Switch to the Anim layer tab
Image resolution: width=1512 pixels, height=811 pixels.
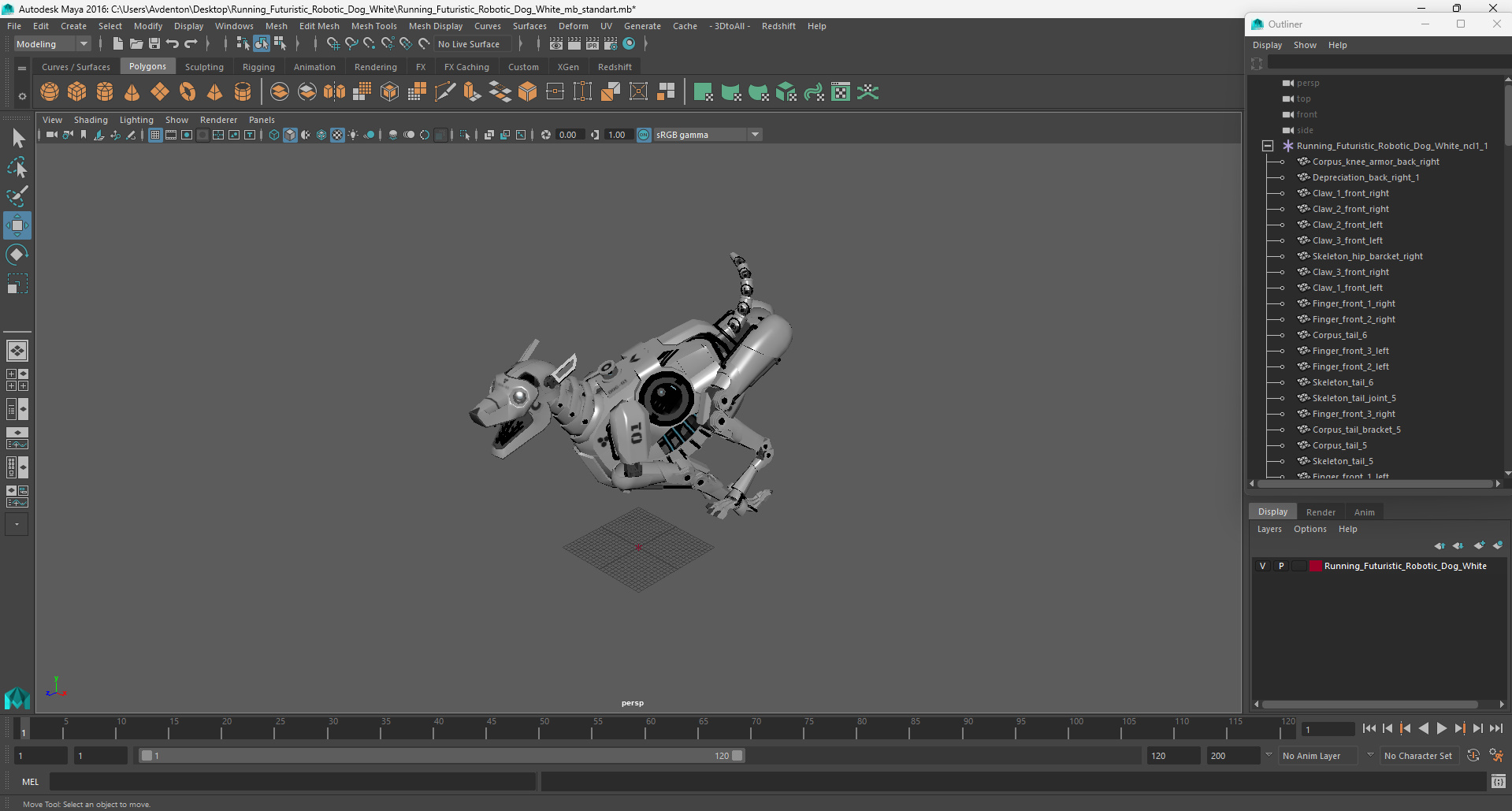[x=1364, y=512]
